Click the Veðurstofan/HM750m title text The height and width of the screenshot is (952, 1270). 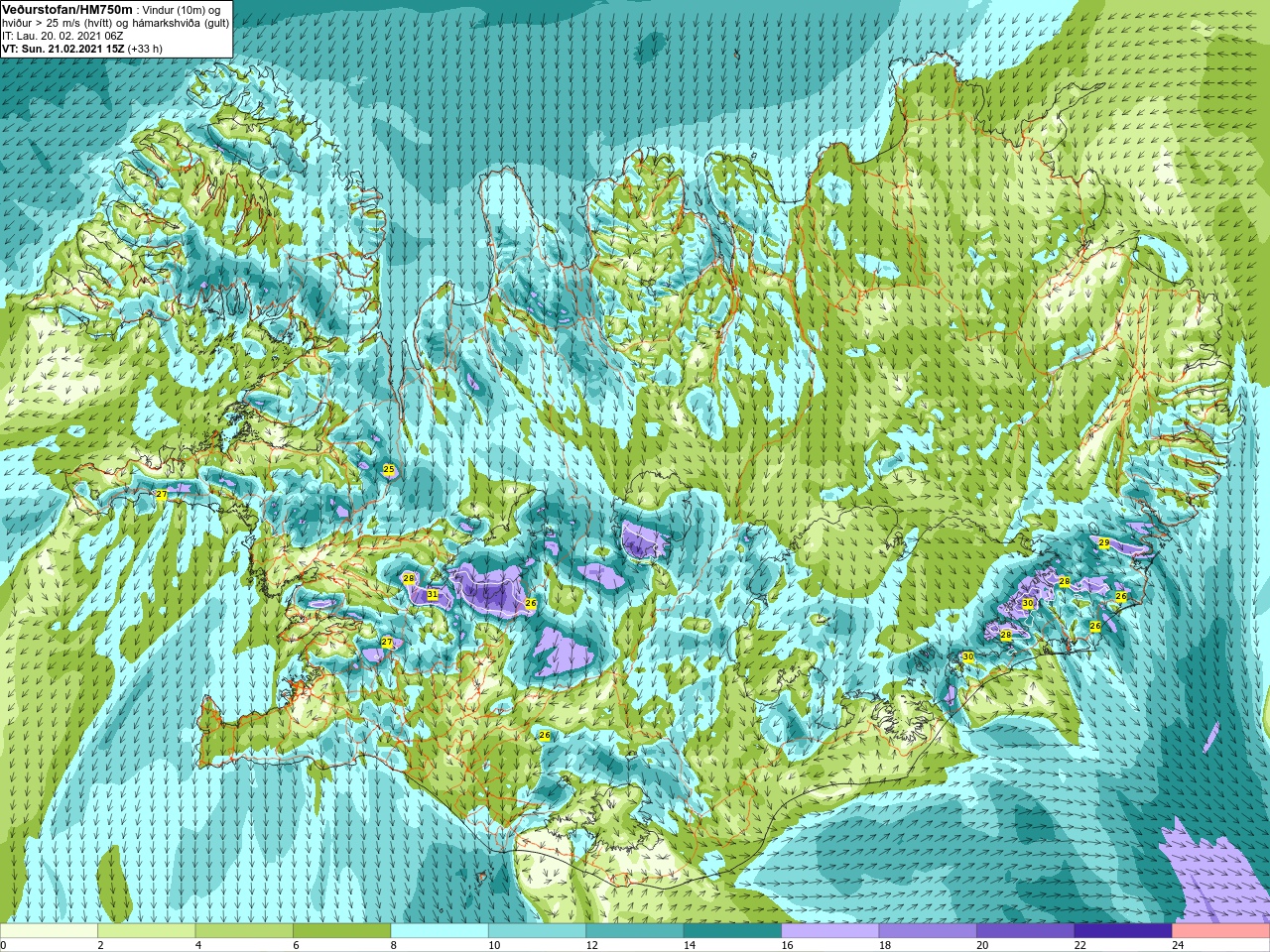click(66, 9)
